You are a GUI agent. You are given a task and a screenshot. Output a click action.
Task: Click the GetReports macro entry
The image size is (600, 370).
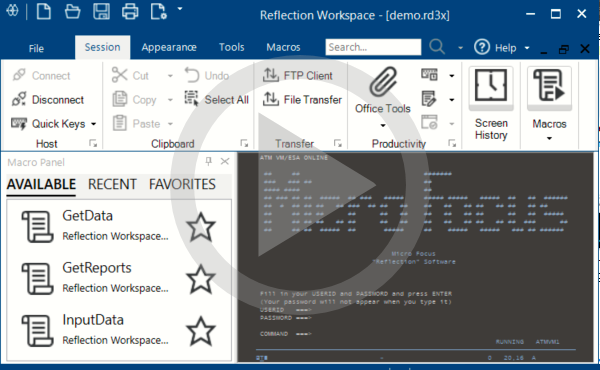[x=119, y=278]
